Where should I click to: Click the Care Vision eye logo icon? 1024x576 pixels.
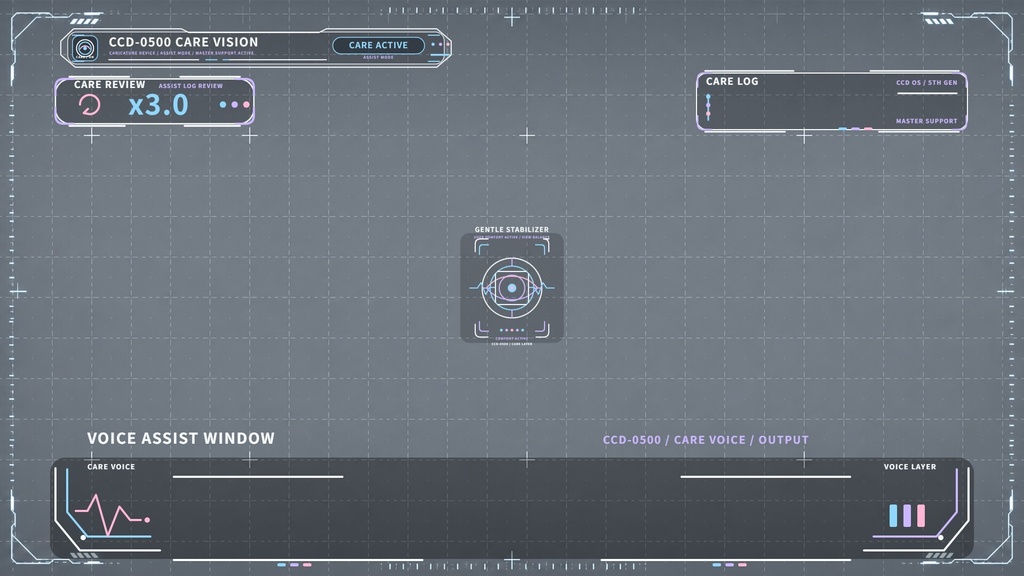pyautogui.click(x=85, y=48)
